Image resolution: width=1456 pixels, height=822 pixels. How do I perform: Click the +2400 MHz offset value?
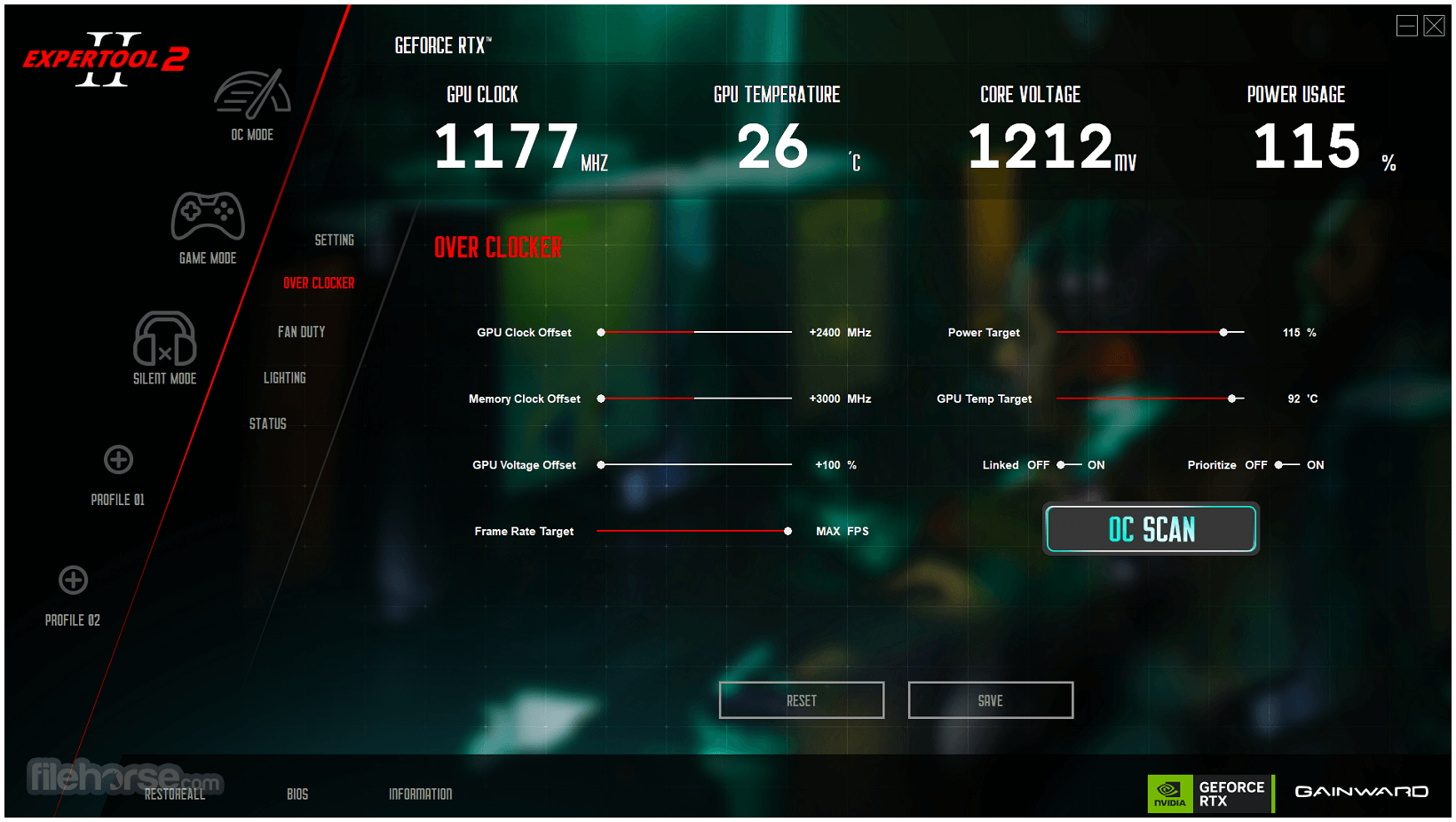click(x=840, y=333)
